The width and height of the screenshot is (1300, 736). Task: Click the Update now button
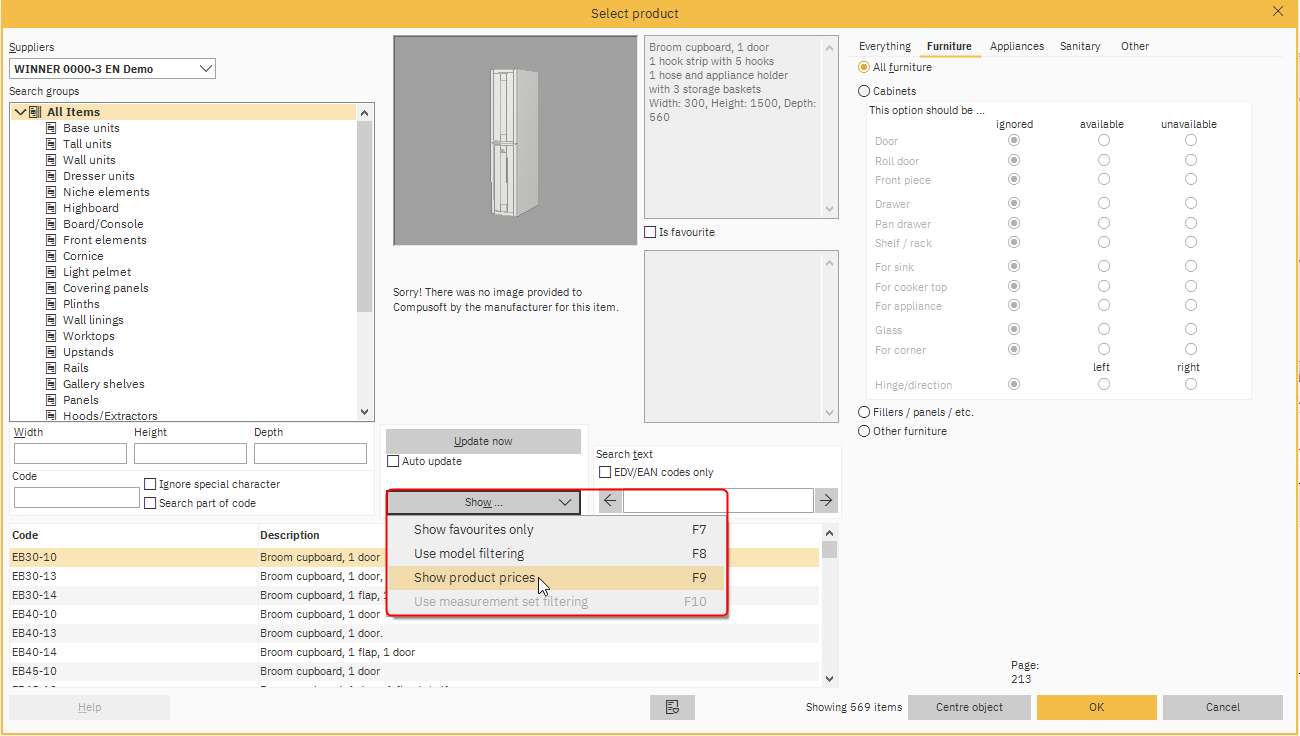coord(483,441)
